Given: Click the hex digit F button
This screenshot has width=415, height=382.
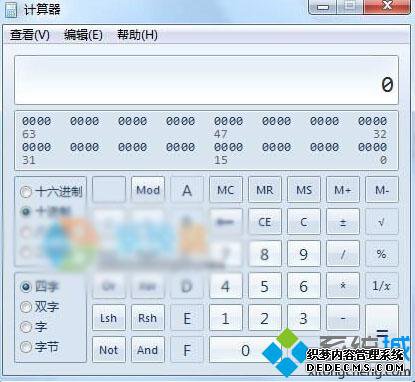Looking at the screenshot, I should (x=187, y=350).
